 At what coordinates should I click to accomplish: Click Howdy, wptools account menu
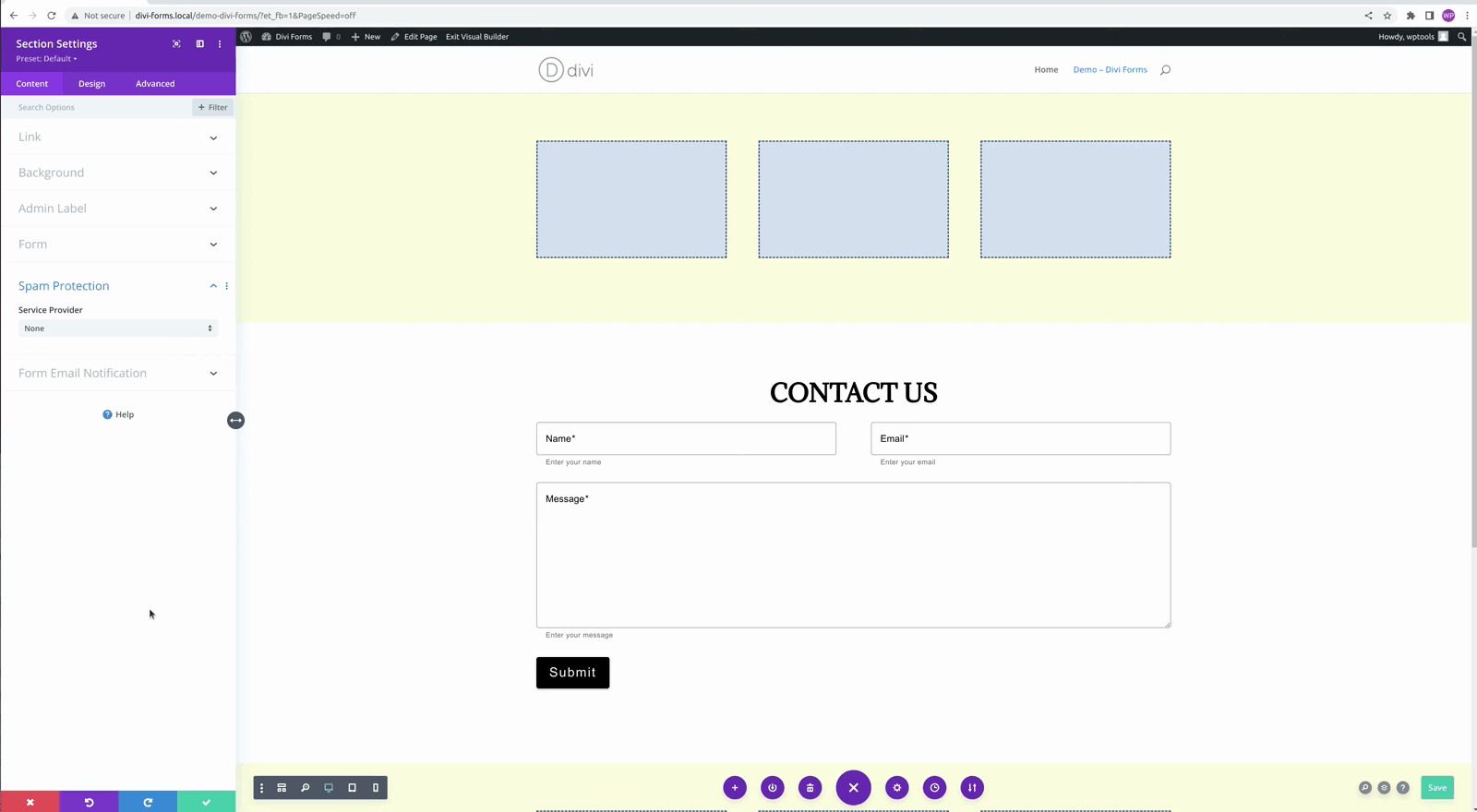coord(1413,37)
